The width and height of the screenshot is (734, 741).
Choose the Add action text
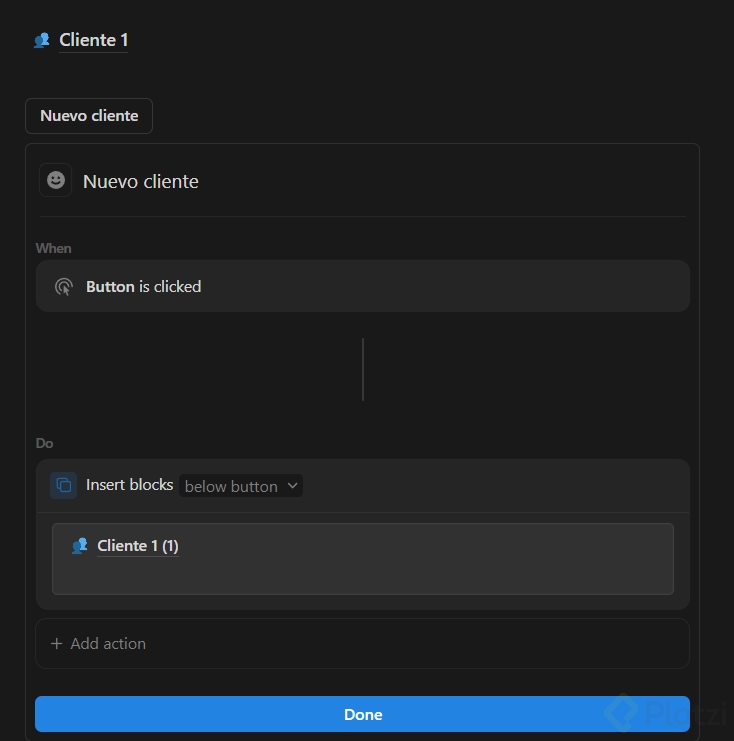108,644
